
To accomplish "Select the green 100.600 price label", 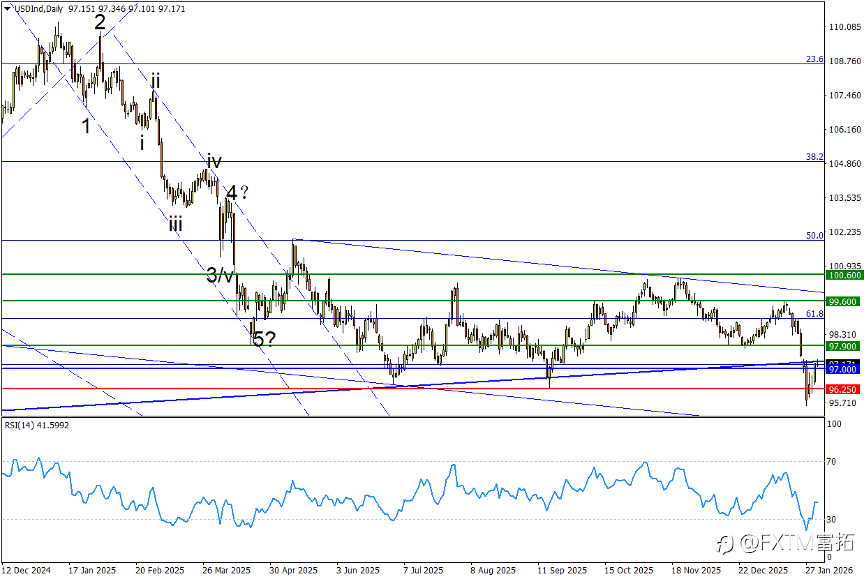I will pos(843,275).
